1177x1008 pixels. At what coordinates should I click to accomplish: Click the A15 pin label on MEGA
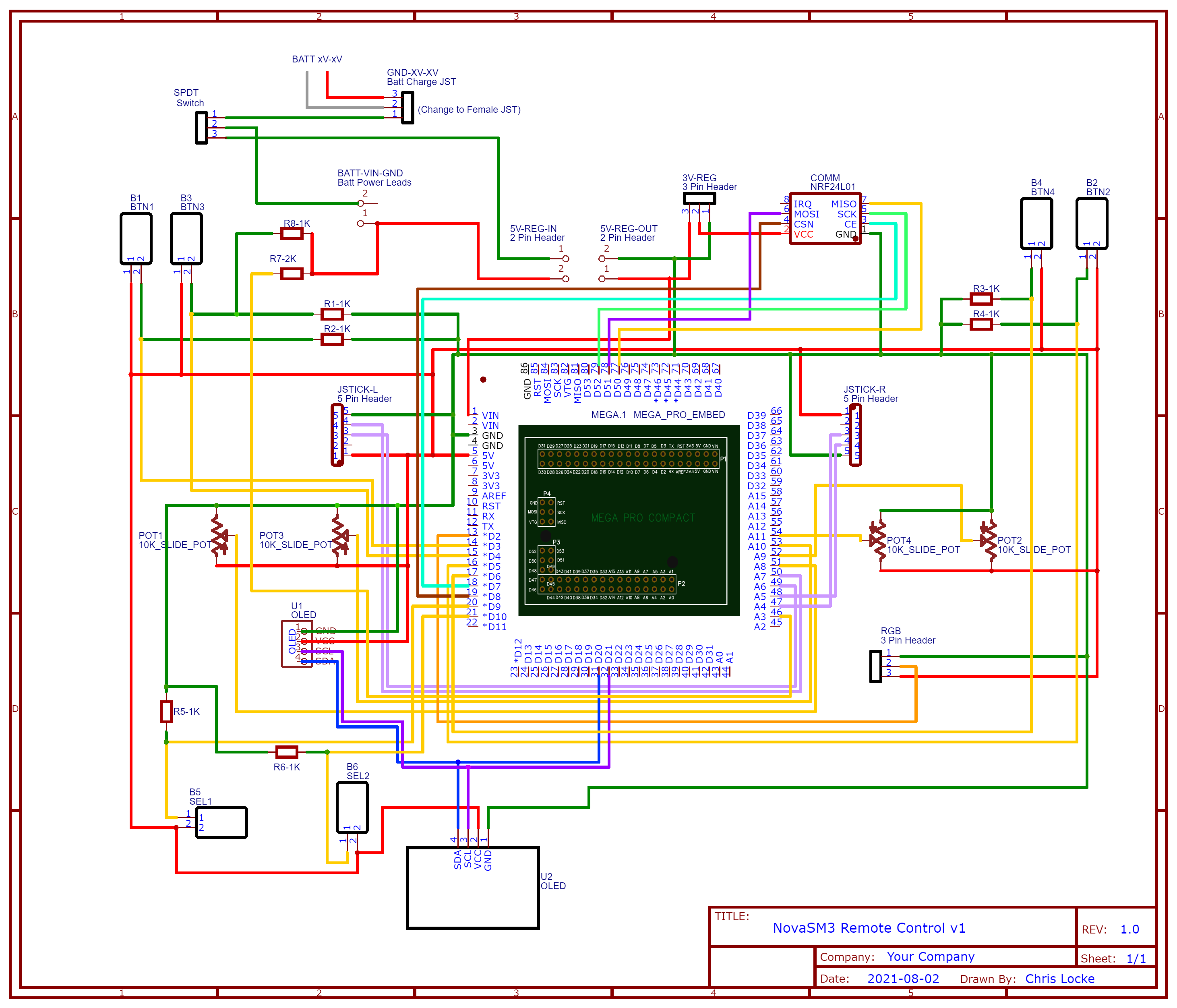[757, 496]
